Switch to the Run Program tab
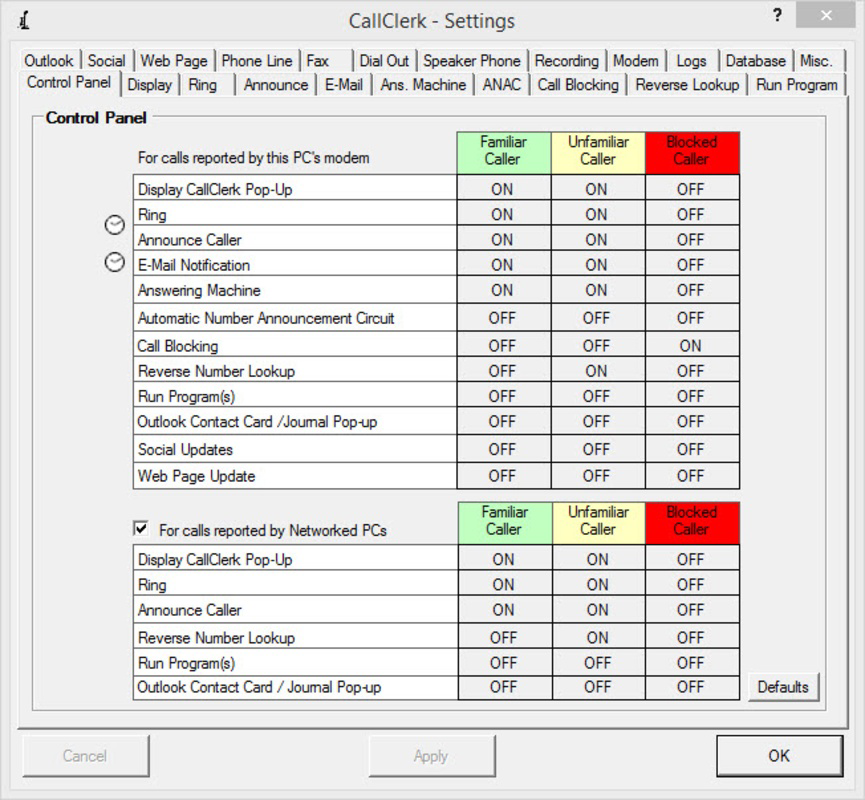Viewport: 865px width, 800px height. point(797,85)
